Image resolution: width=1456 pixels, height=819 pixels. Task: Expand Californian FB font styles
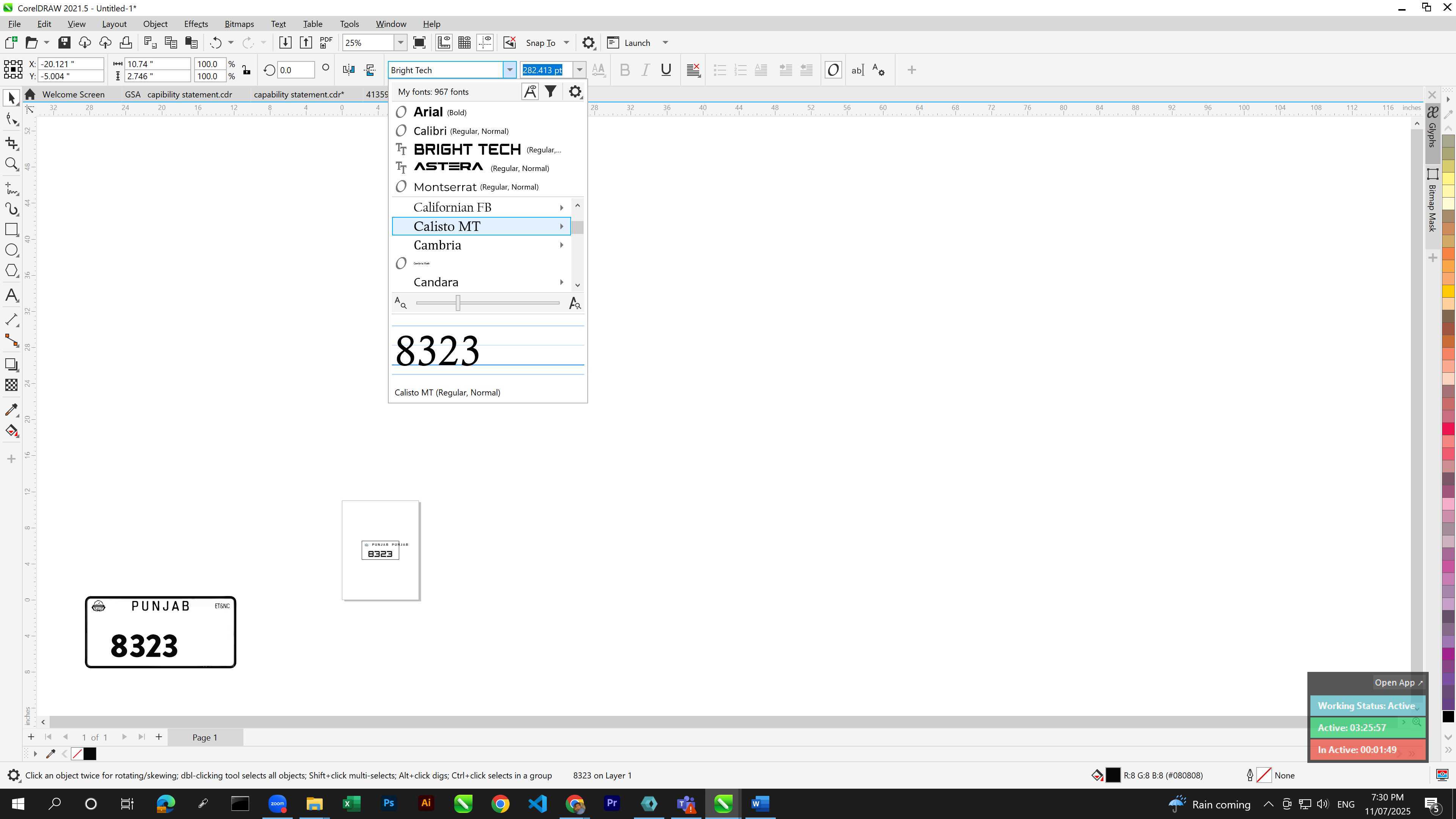tap(561, 207)
